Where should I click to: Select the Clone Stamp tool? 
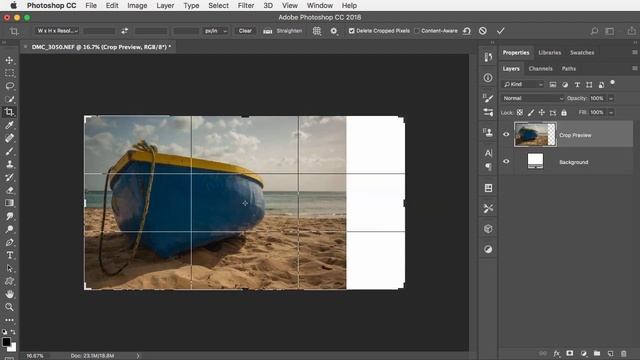pos(9,164)
